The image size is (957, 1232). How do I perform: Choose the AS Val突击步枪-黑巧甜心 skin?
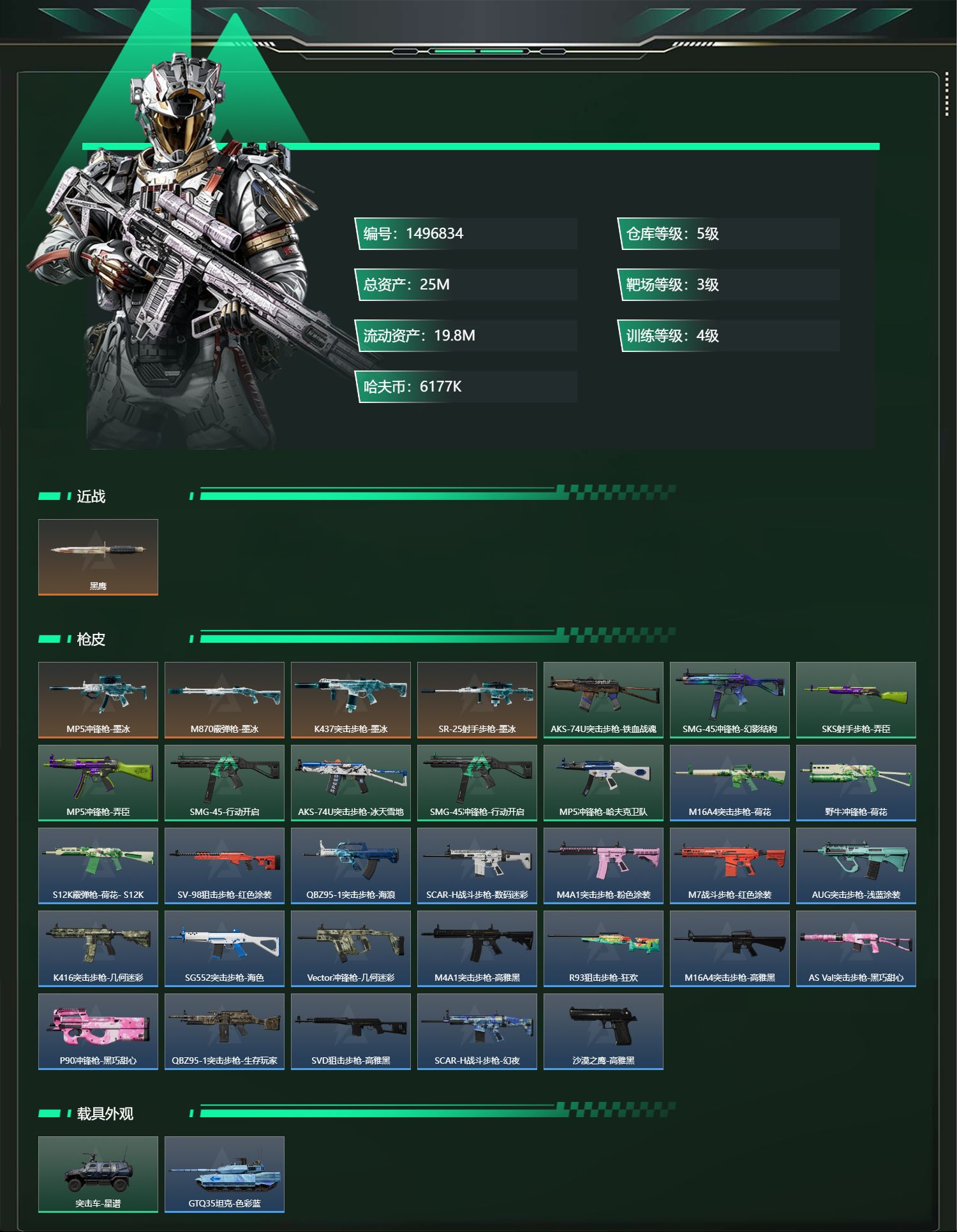click(x=856, y=949)
